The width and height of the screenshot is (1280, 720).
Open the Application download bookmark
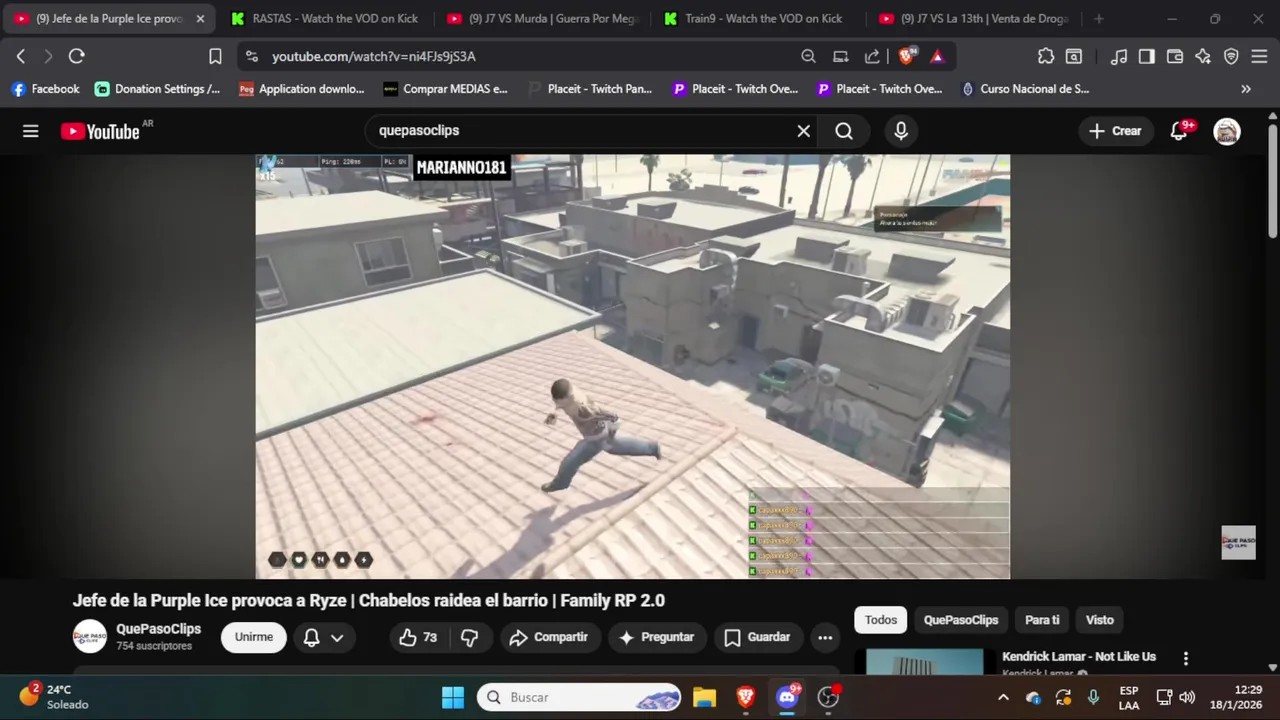tap(302, 89)
